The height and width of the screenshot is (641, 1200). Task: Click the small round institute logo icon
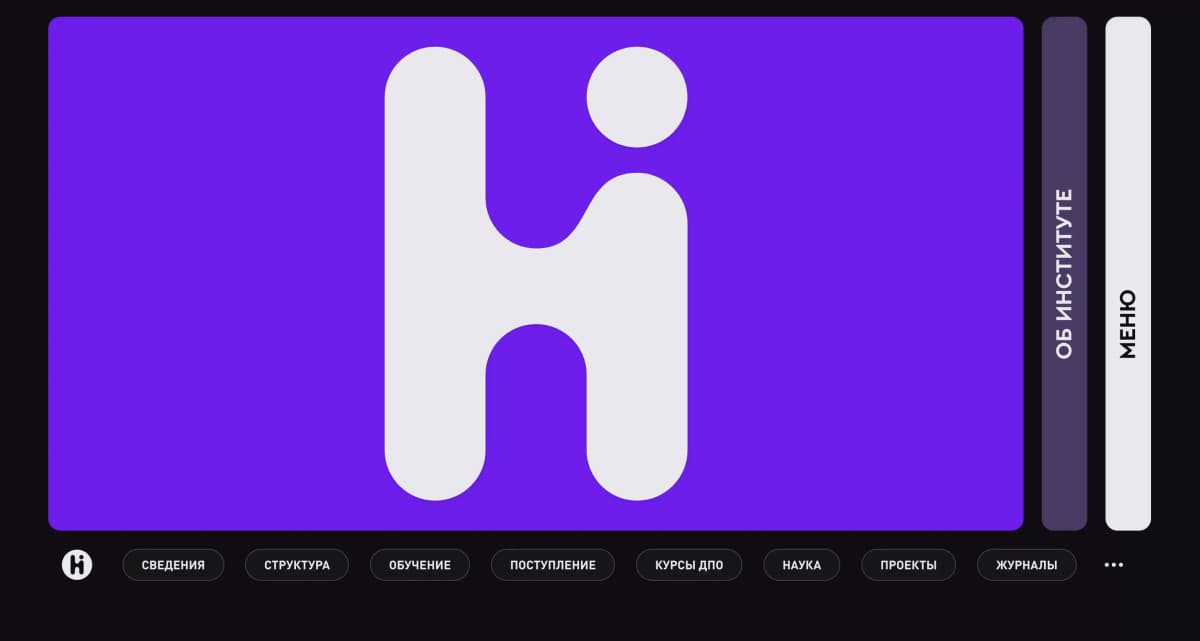tap(77, 565)
